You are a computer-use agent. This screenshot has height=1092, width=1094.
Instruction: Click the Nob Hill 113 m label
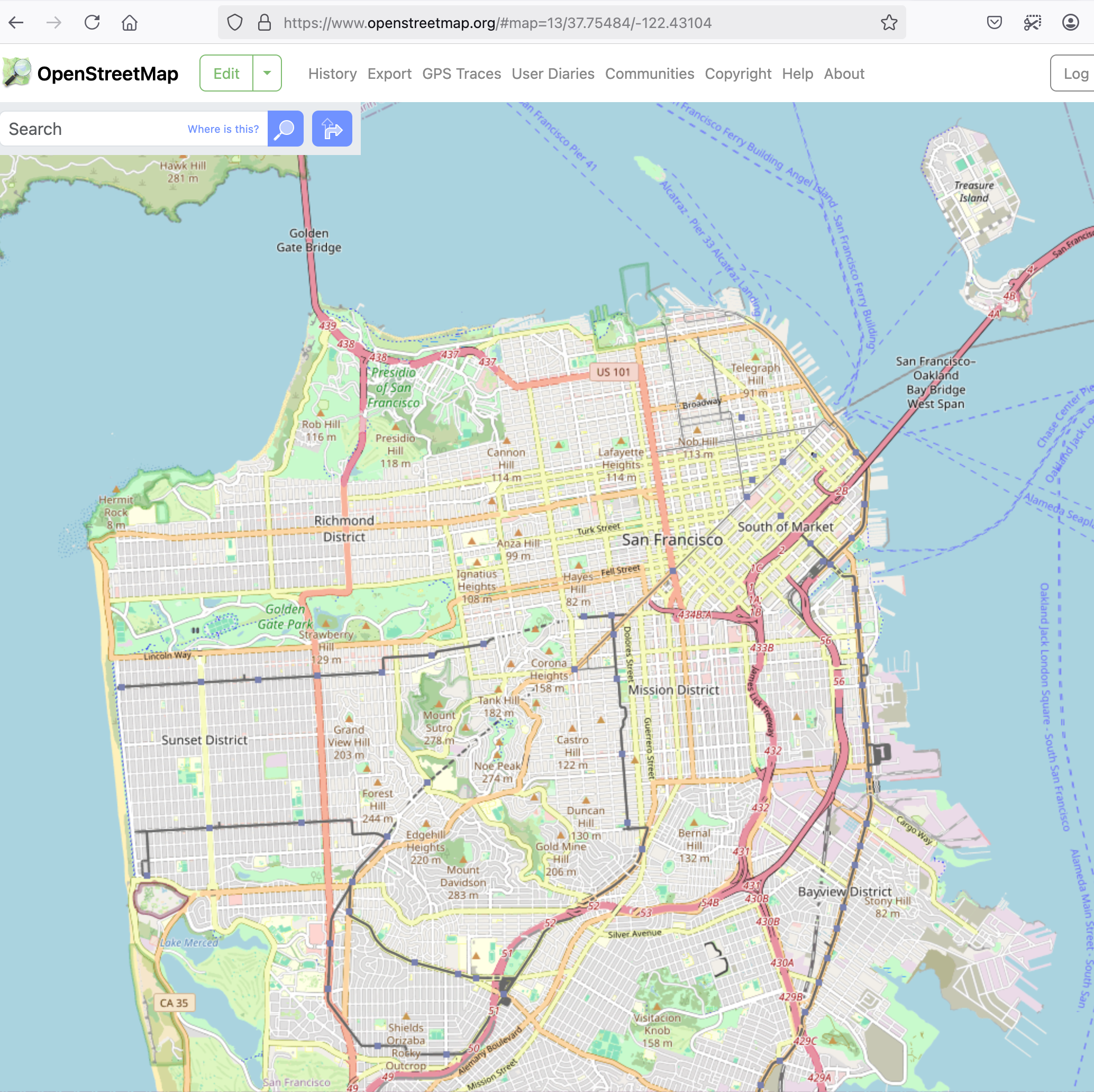[x=698, y=448]
